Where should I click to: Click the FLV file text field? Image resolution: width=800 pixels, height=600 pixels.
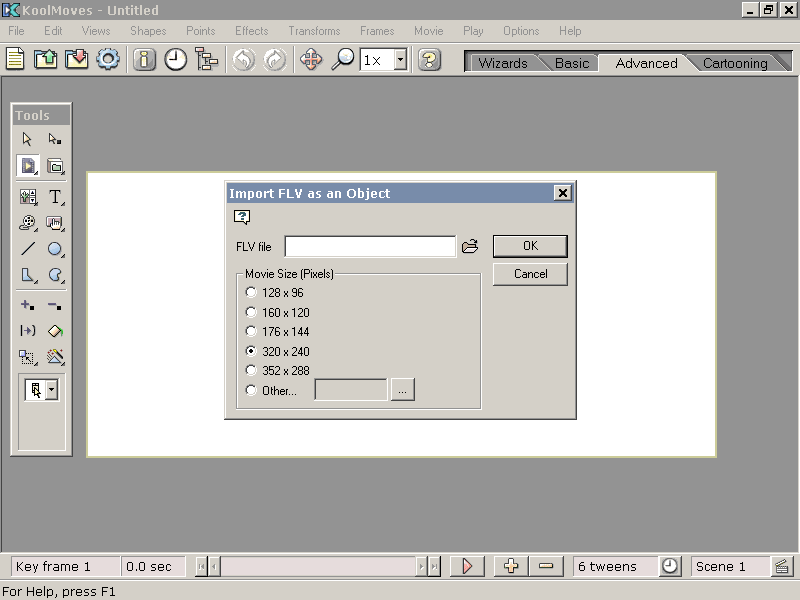coord(370,246)
